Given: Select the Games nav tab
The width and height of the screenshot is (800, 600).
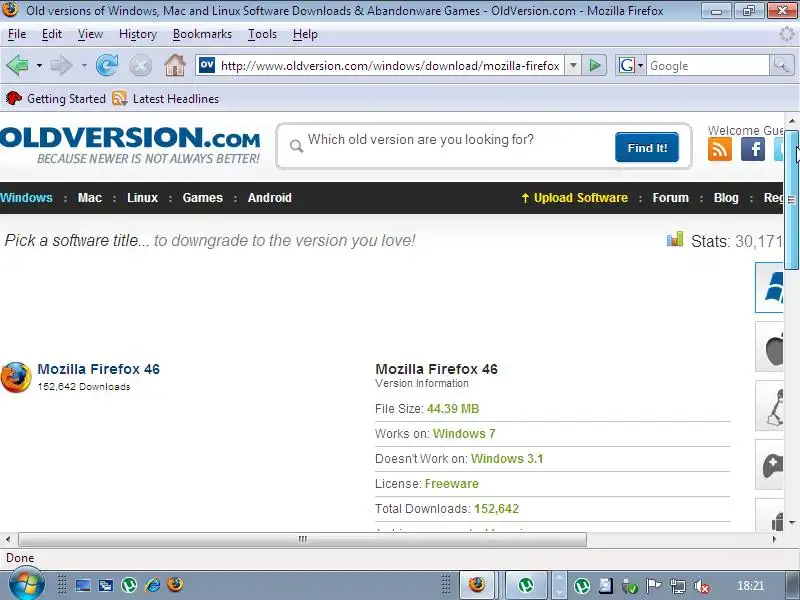Looking at the screenshot, I should (203, 198).
